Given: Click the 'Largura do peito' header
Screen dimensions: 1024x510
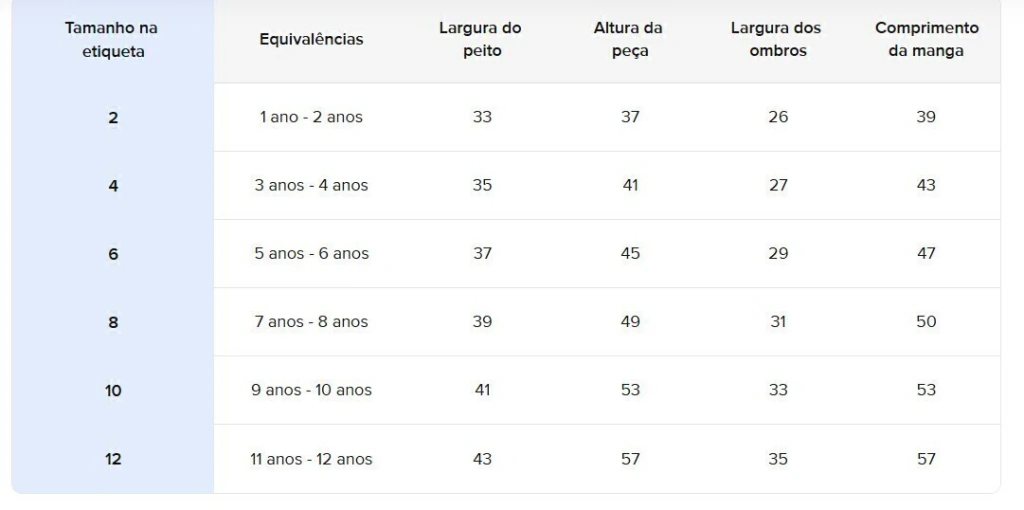Looking at the screenshot, I should coord(480,40).
